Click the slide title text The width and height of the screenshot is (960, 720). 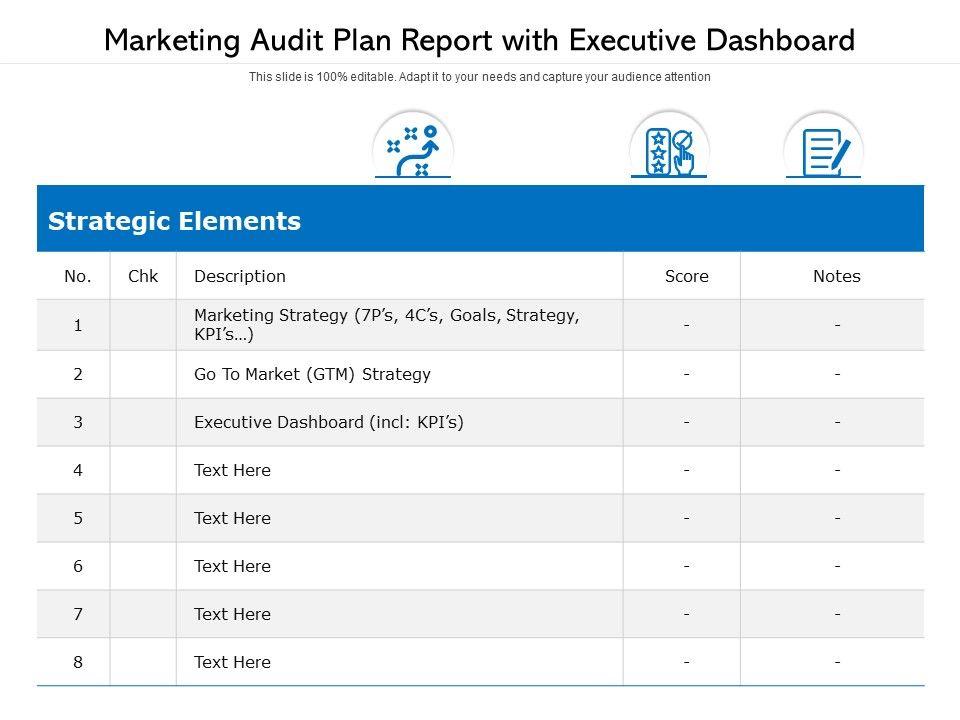[x=480, y=40]
